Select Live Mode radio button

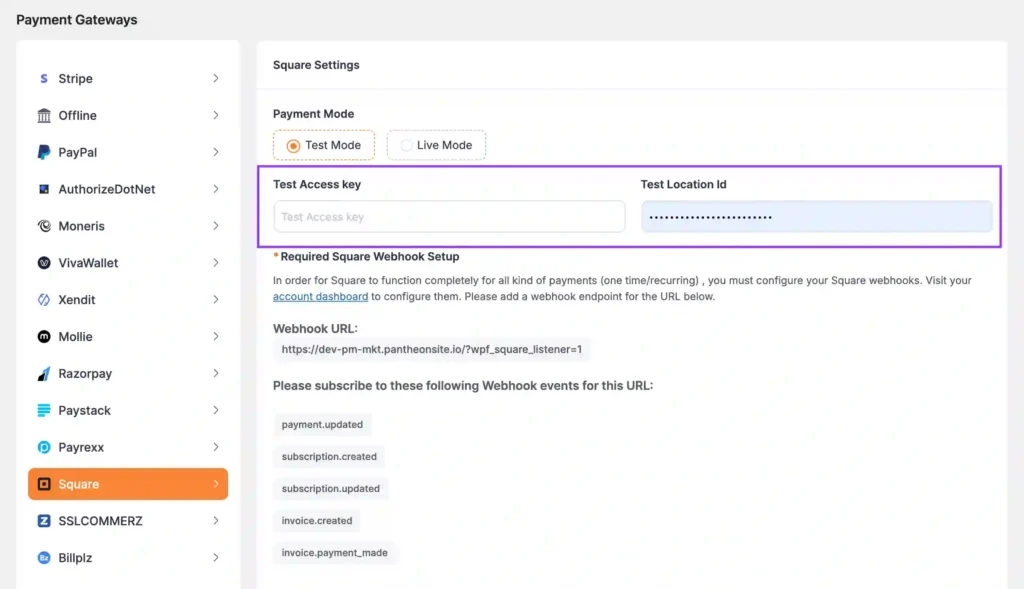pyautogui.click(x=406, y=145)
